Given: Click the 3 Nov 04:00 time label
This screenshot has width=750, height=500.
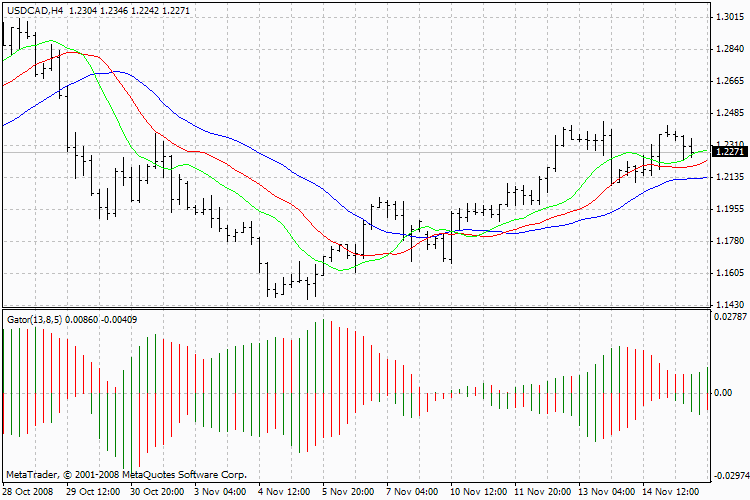Looking at the screenshot, I should pos(220,492).
